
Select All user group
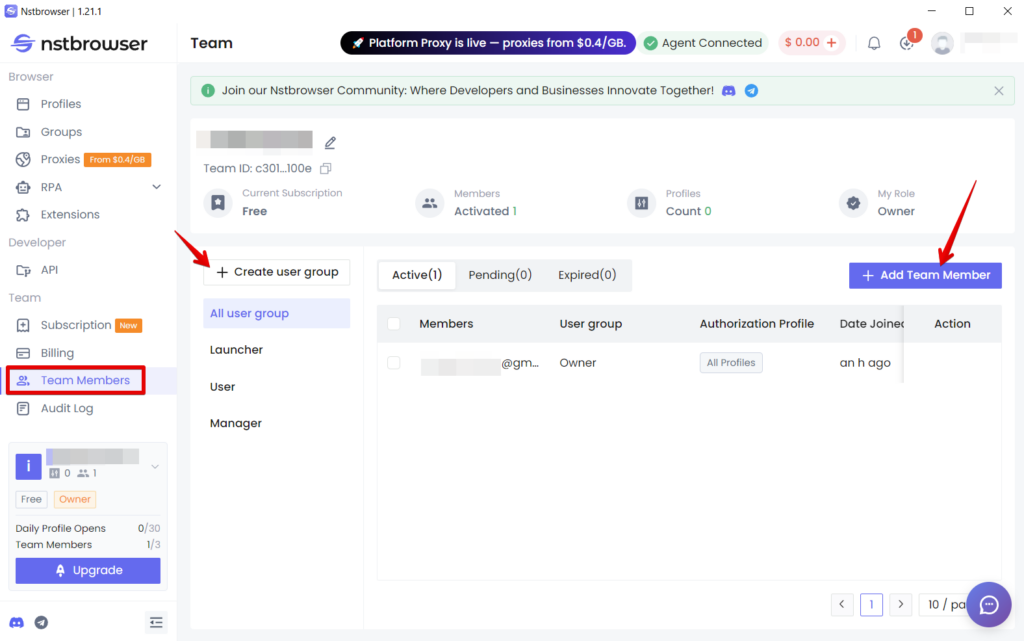[276, 313]
